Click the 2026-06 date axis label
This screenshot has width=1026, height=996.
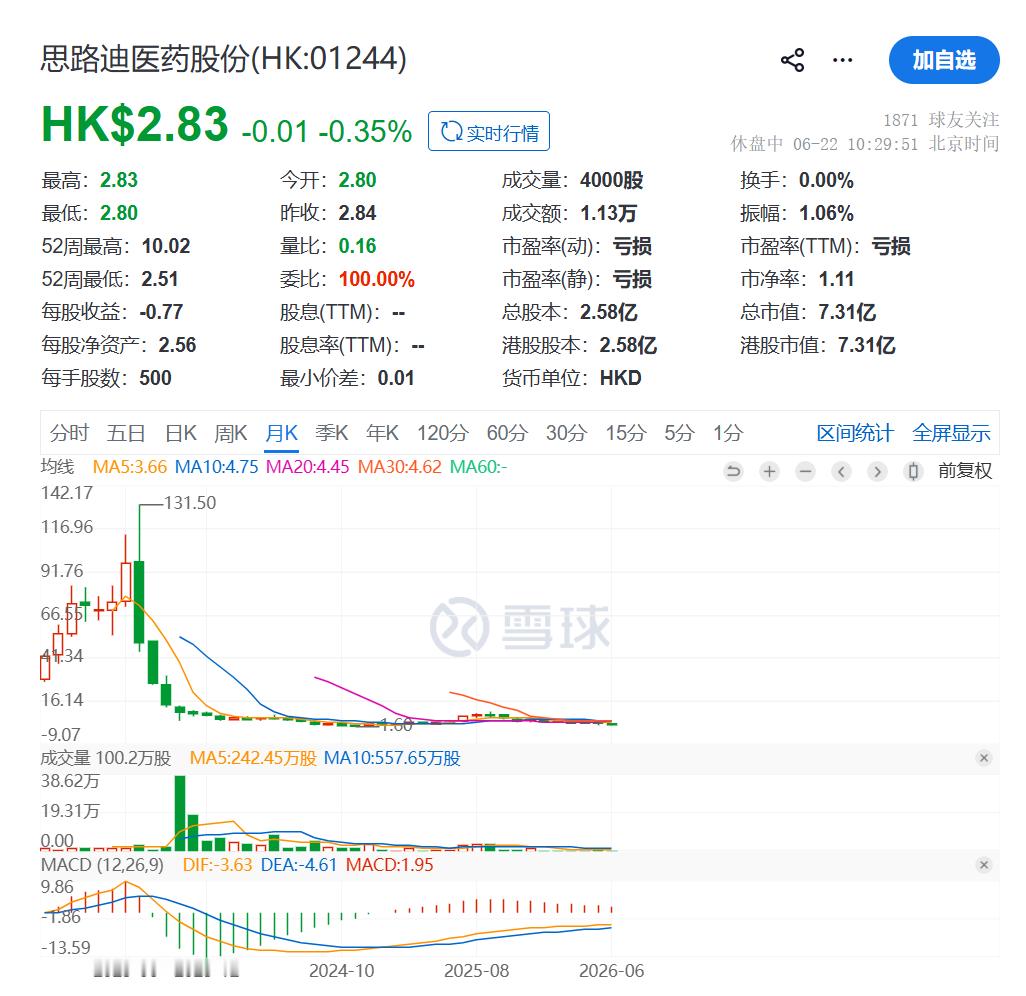611,970
